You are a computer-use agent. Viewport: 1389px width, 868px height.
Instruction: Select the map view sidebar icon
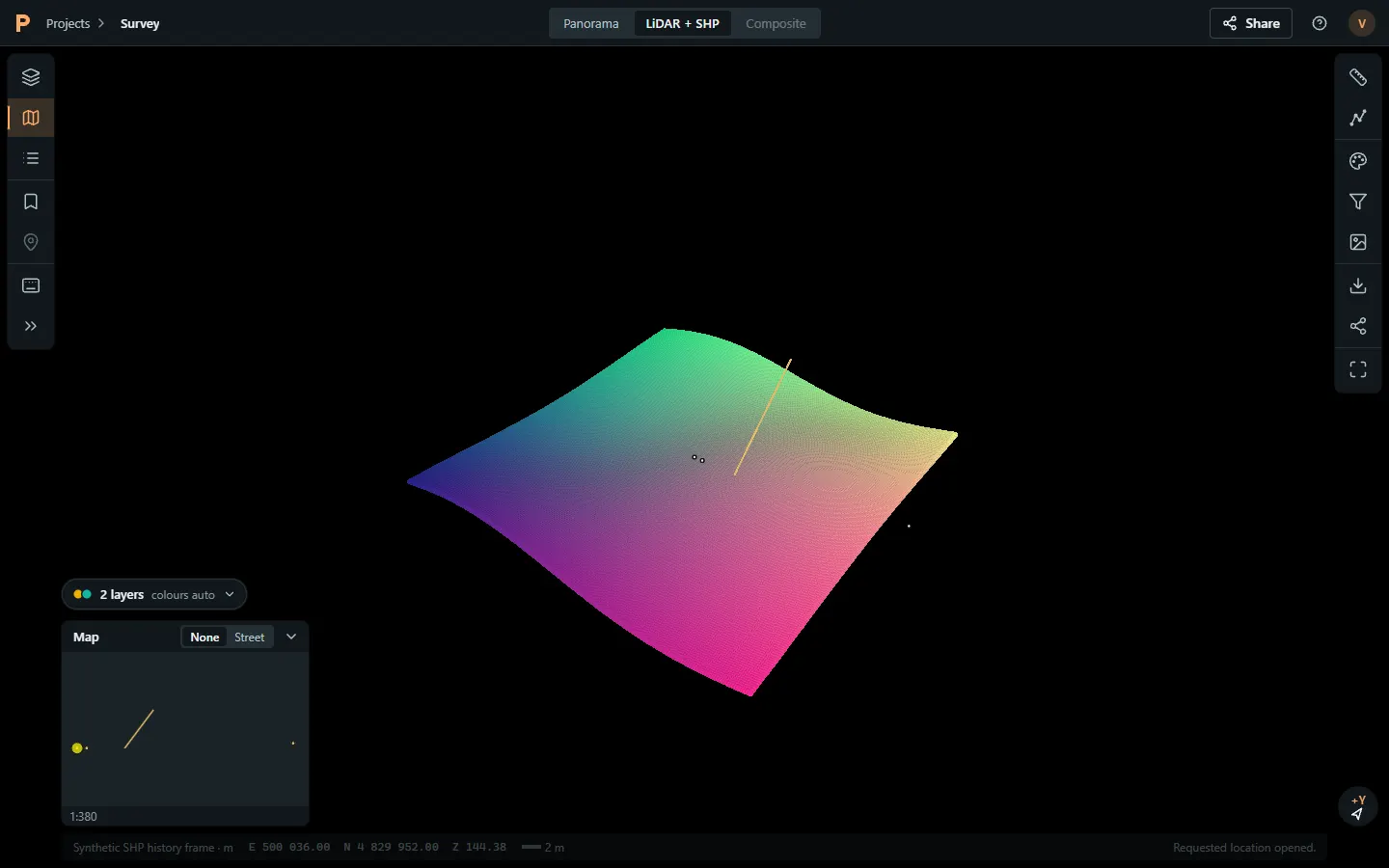coord(31,118)
